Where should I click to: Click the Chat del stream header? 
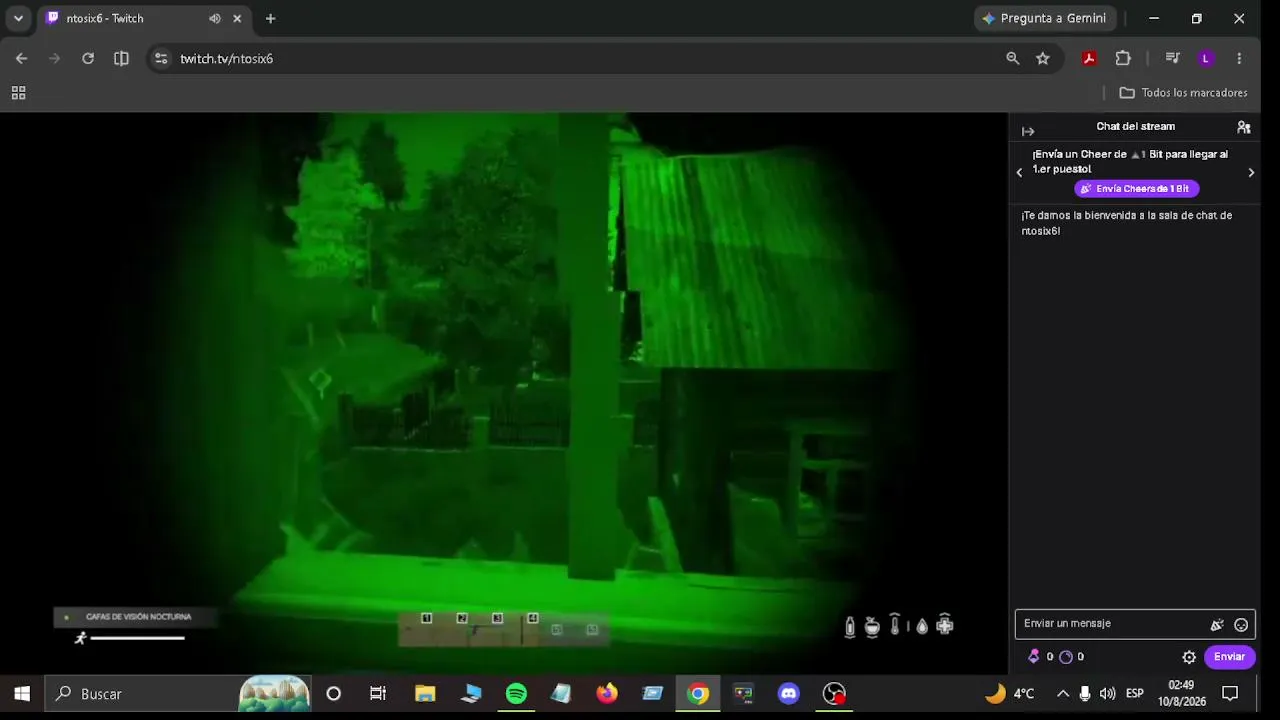1135,127
